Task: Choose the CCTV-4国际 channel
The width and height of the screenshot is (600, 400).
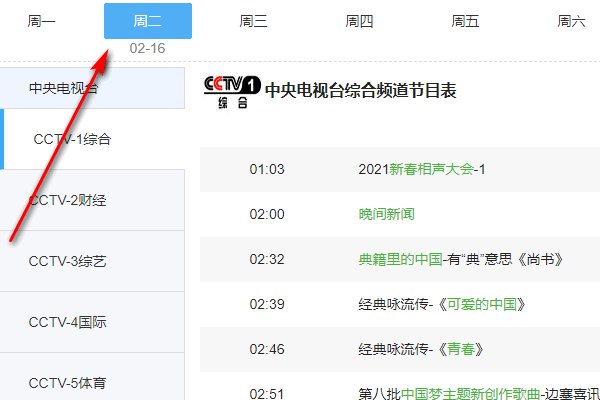Action: click(x=92, y=322)
